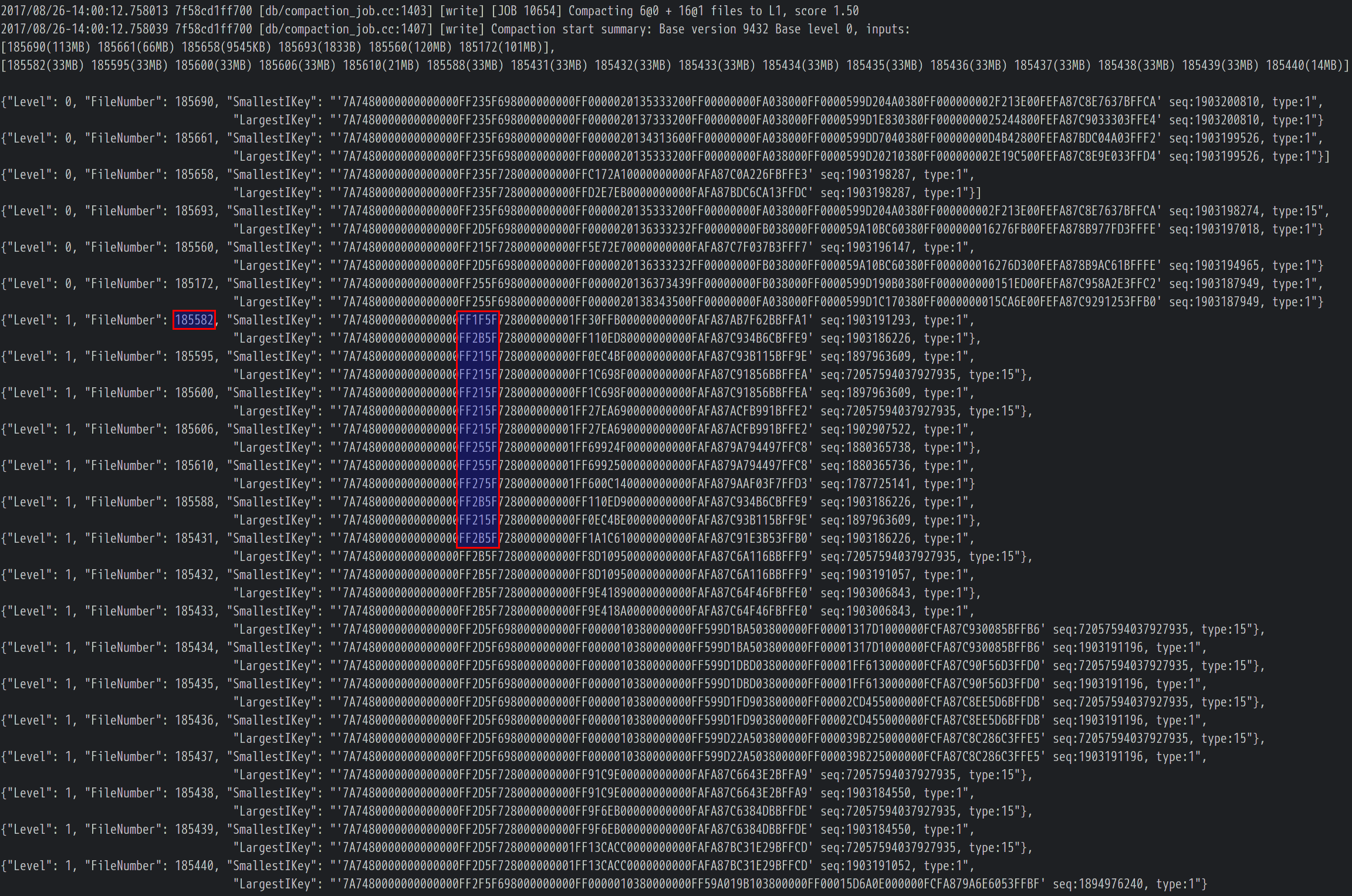Click FileNumber value 185431 in the Level 1 row
Image resolution: width=1352 pixels, height=896 pixels.
(x=194, y=539)
